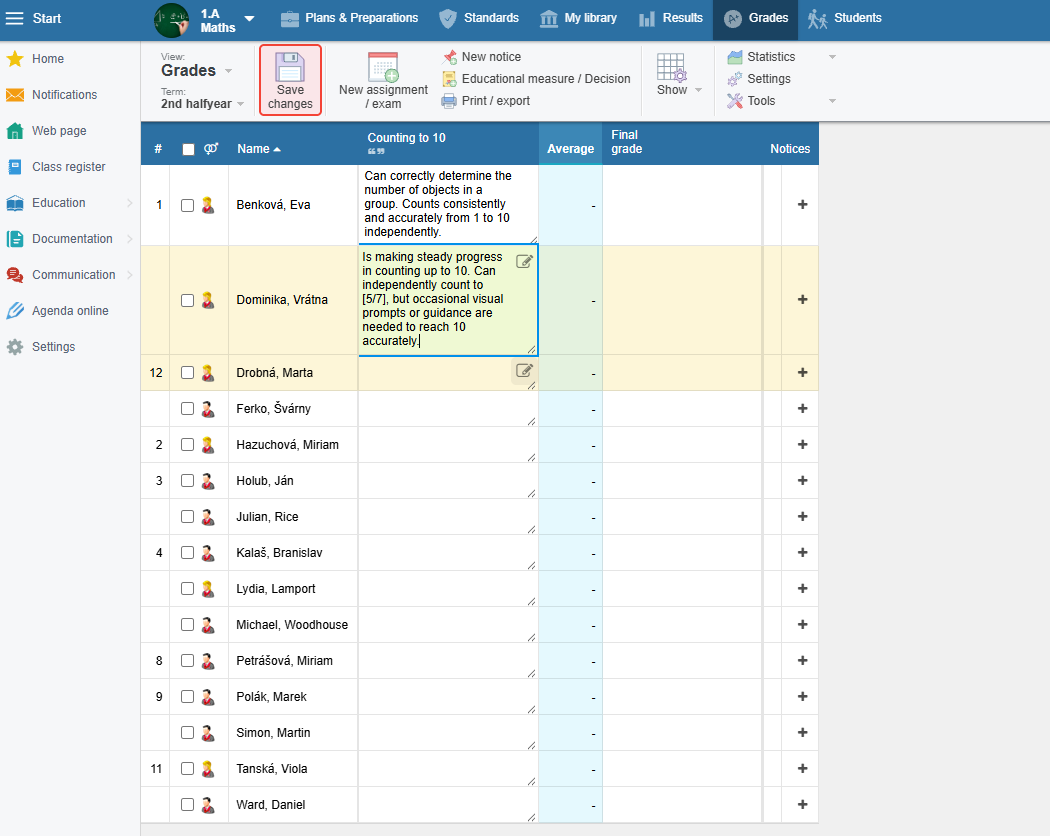Screen dimensions: 1050x836
Task: Click the student icon next to Holub, Ján
Action: (208, 481)
